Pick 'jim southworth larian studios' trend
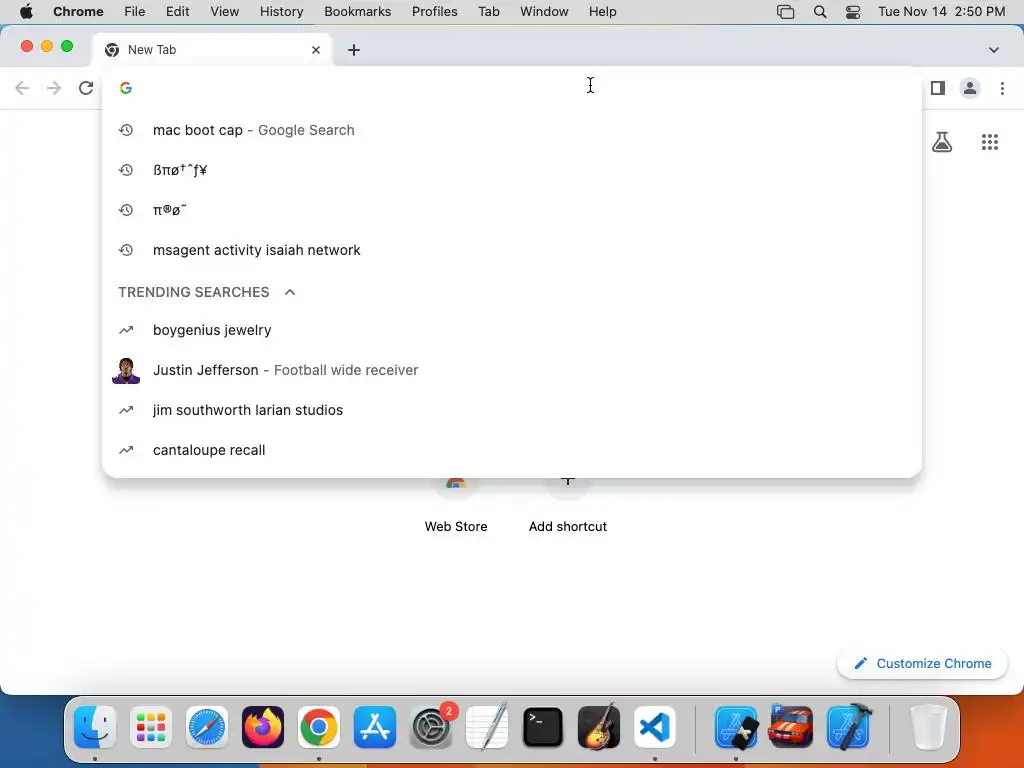Viewport: 1024px width, 768px height. click(512, 409)
